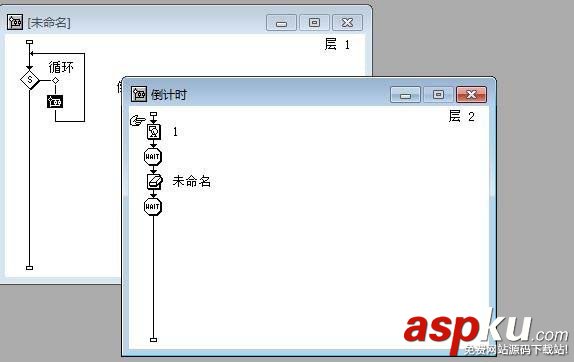Click the flowline end marker in 倒计时
The height and width of the screenshot is (362, 574).
click(x=153, y=340)
